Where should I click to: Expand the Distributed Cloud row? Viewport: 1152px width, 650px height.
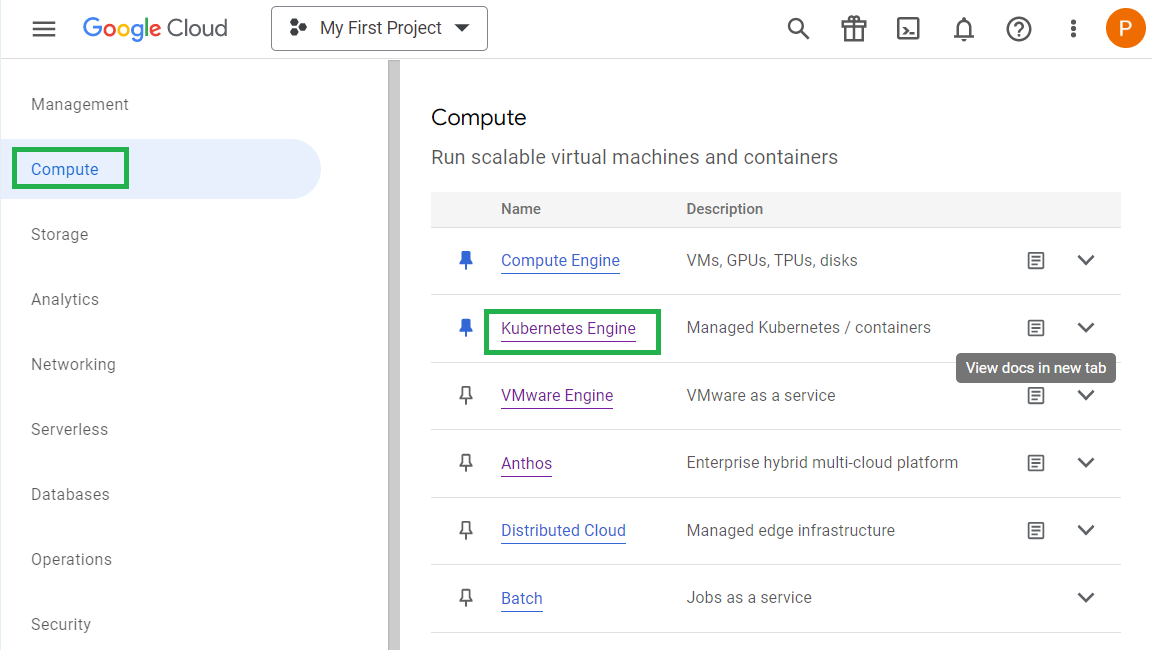[1086, 530]
